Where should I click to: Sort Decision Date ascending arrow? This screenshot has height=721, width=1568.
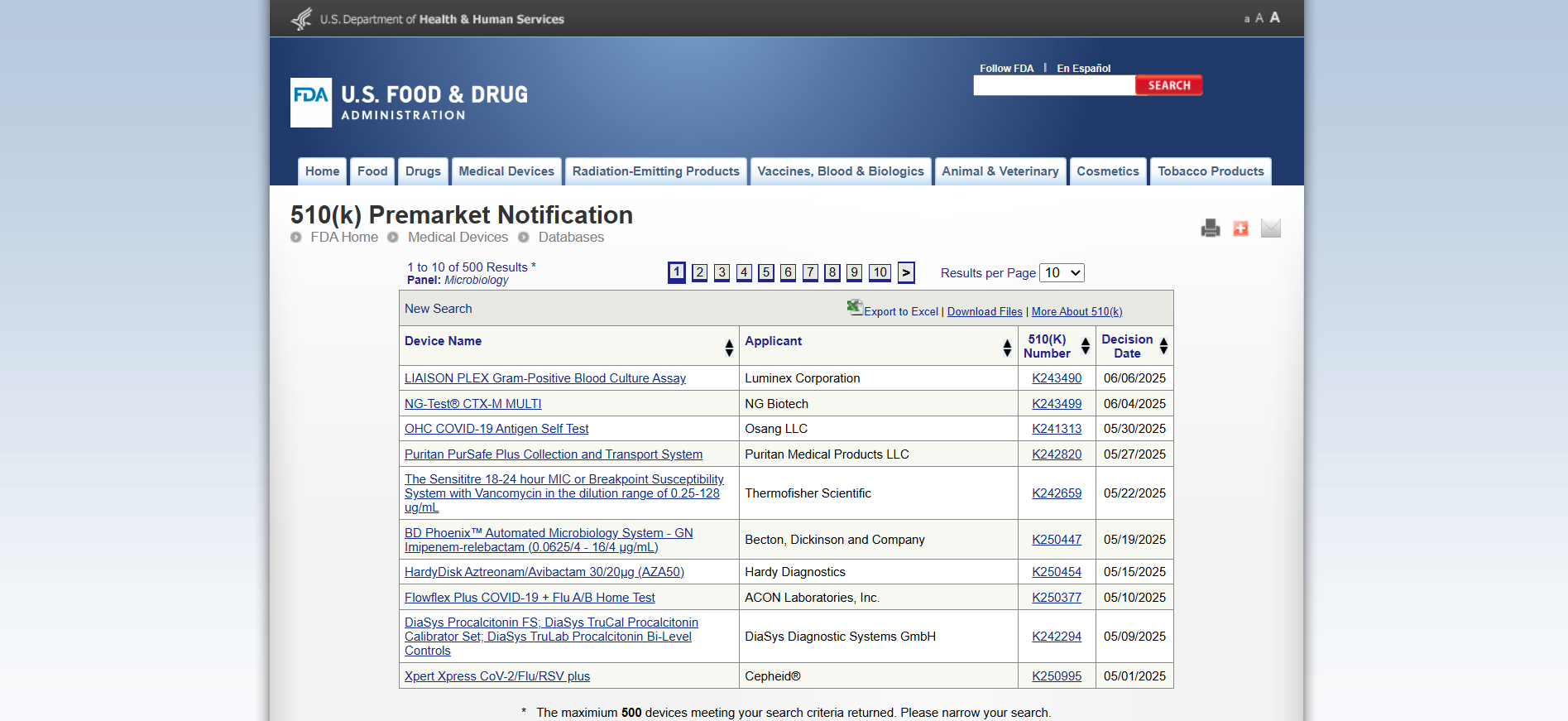[x=1163, y=341]
